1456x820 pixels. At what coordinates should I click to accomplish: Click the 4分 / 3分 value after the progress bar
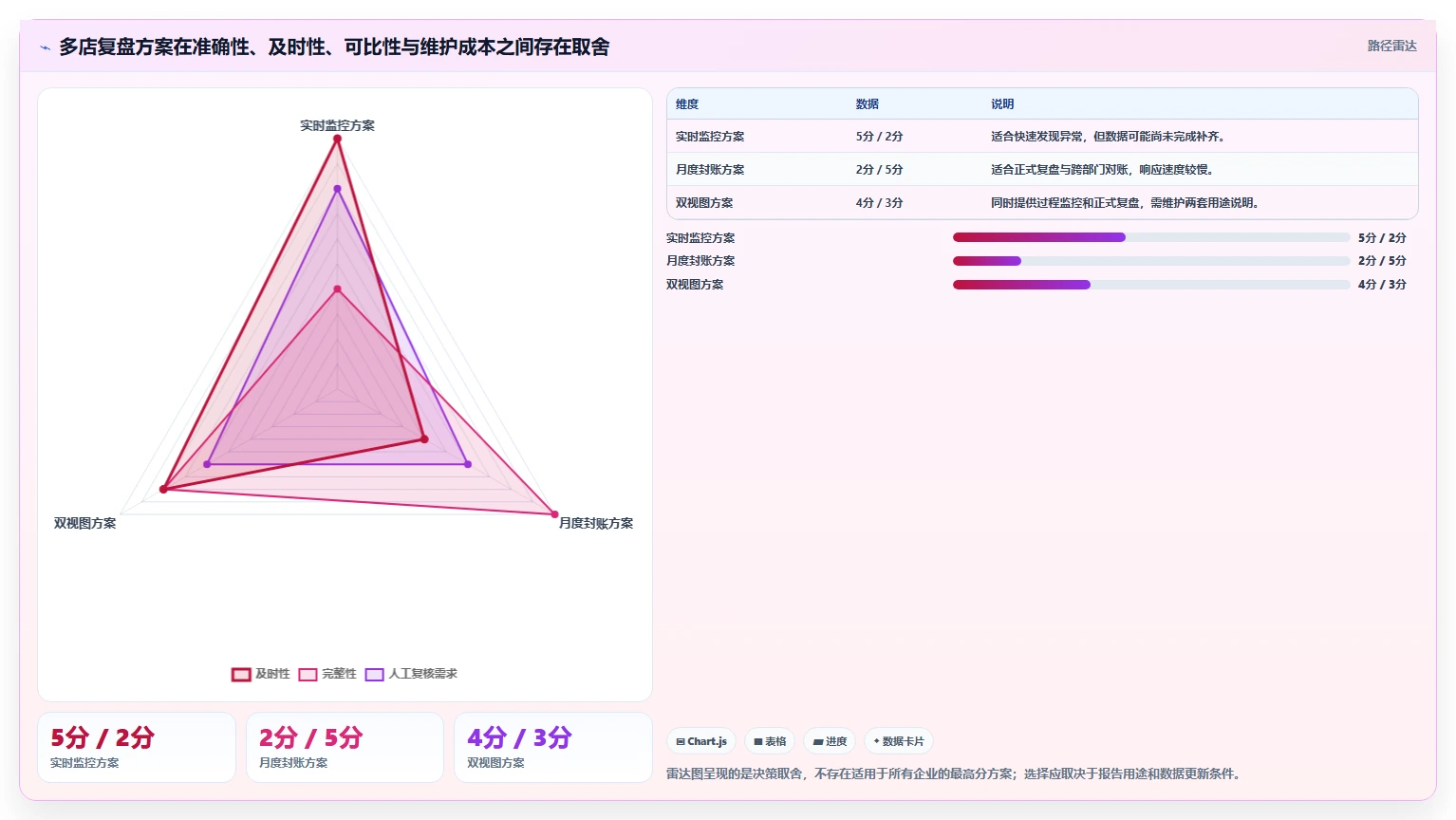pos(1382,285)
